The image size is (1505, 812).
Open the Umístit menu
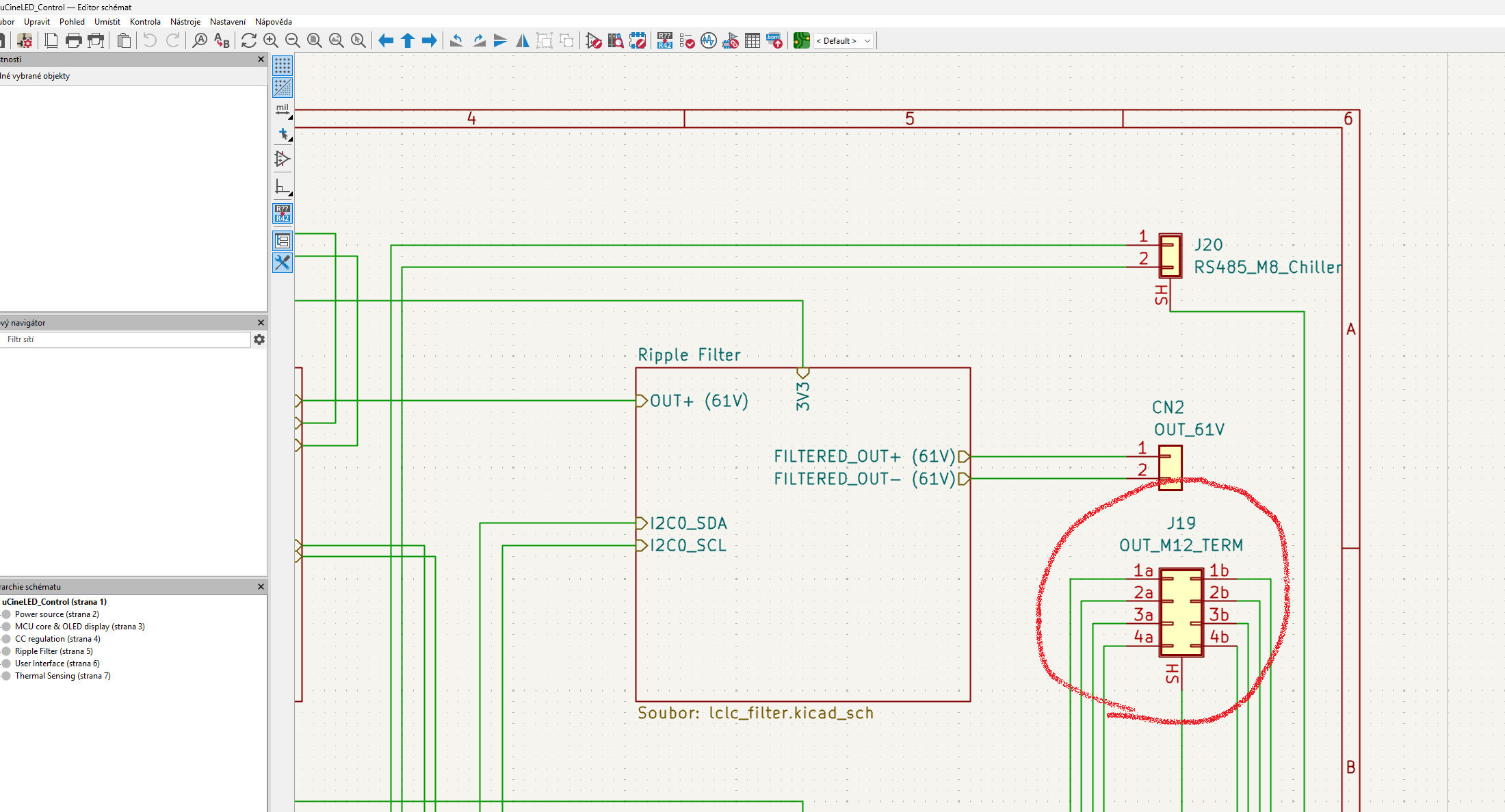(x=107, y=22)
